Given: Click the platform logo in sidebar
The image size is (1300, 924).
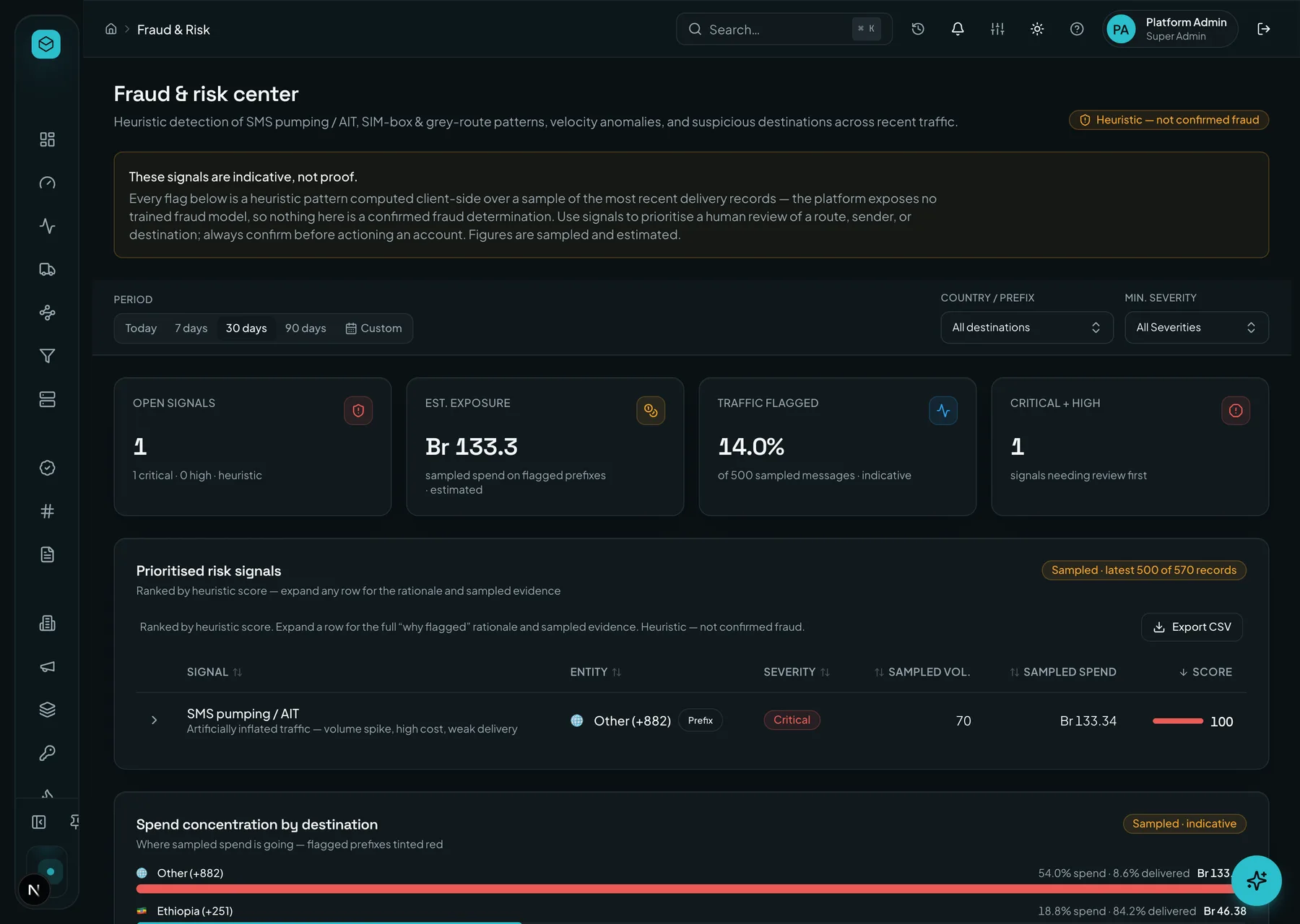Looking at the screenshot, I should [46, 44].
